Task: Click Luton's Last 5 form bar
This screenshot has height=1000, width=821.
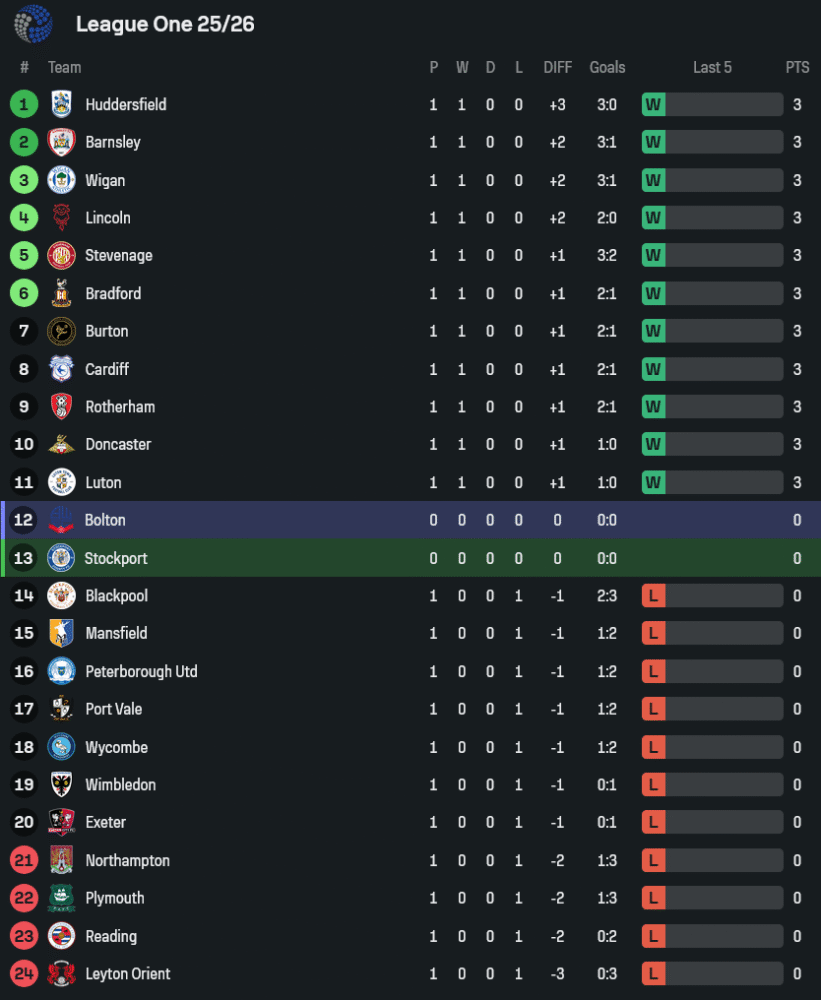Action: click(x=723, y=482)
